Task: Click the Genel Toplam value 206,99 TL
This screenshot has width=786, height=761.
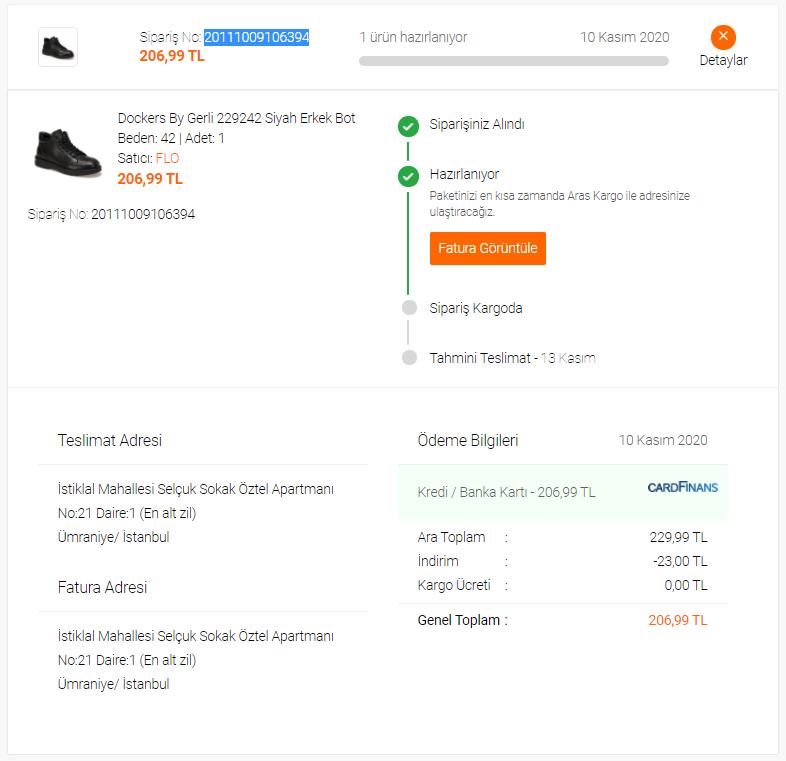Action: click(678, 621)
